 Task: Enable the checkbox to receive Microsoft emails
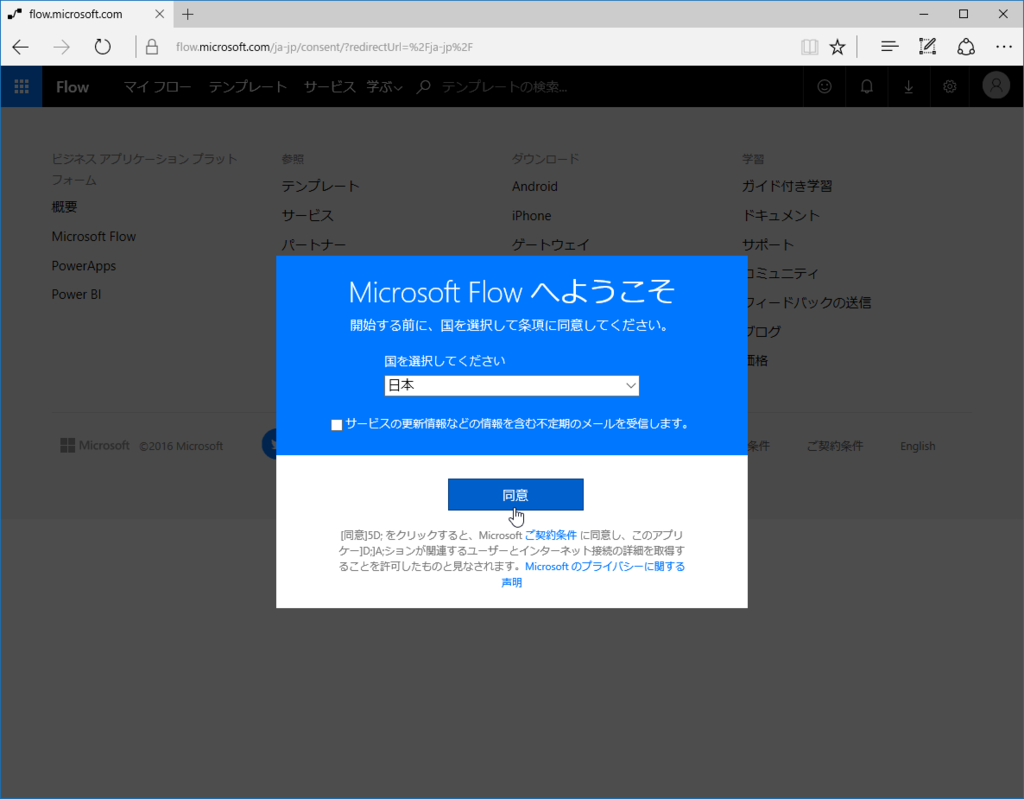pos(336,424)
